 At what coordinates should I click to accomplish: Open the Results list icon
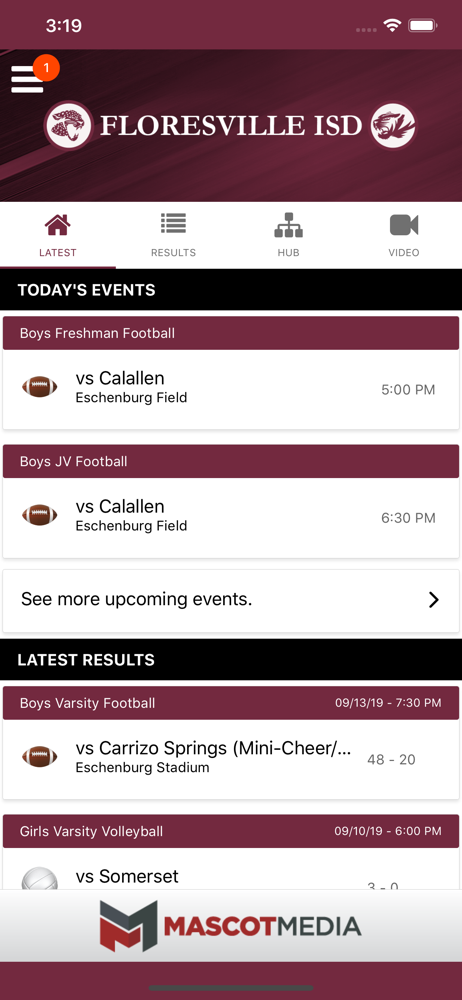[173, 224]
